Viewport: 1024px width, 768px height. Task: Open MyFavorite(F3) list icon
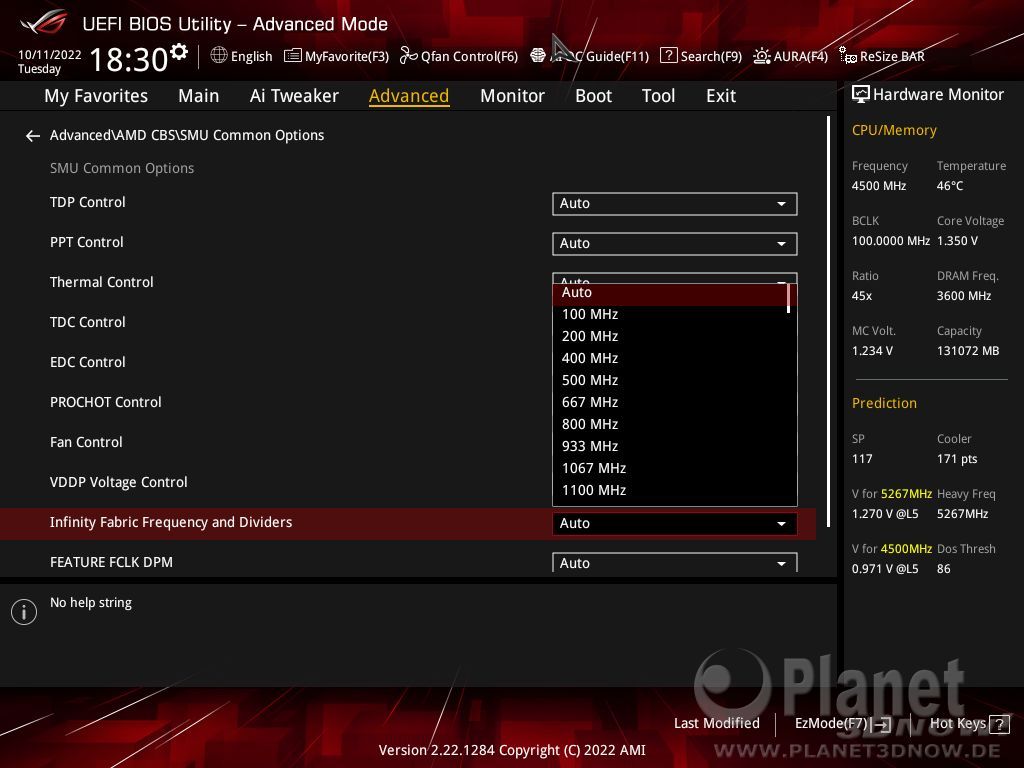click(x=293, y=56)
